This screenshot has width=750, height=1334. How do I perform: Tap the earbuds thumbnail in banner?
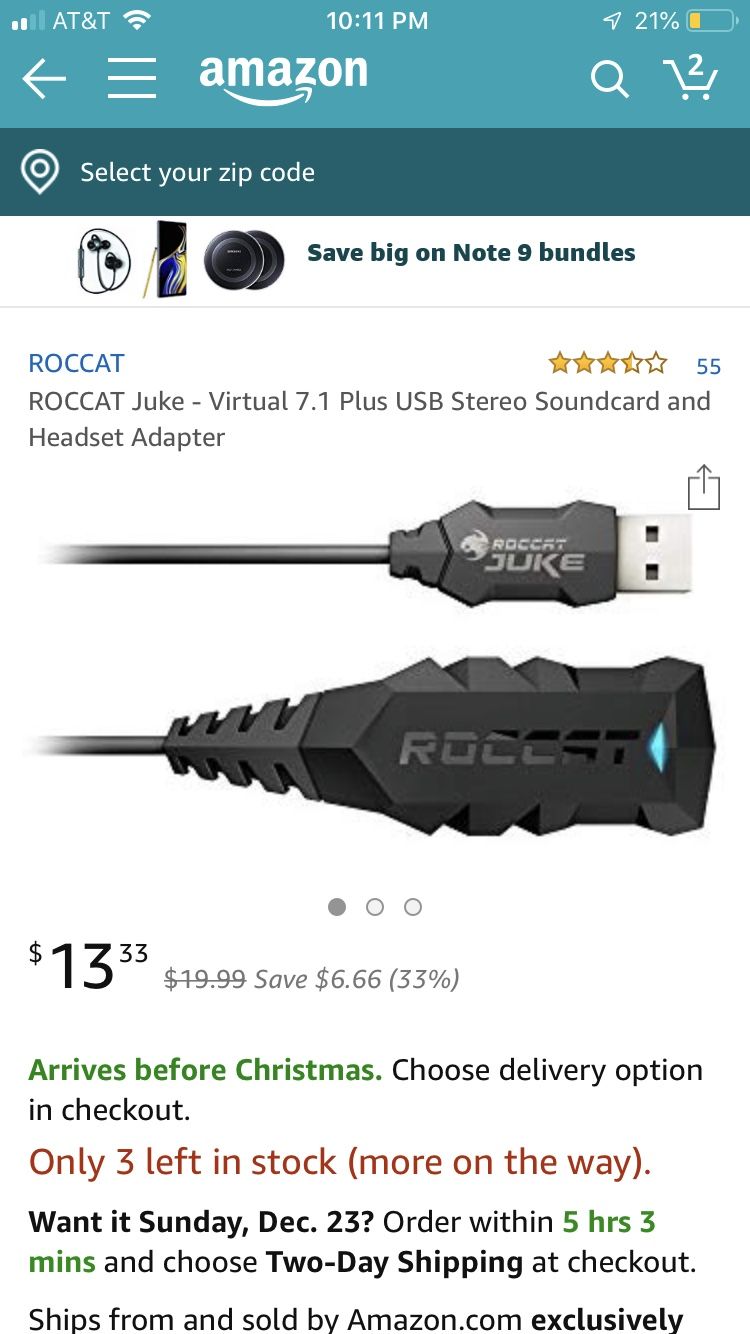click(105, 260)
